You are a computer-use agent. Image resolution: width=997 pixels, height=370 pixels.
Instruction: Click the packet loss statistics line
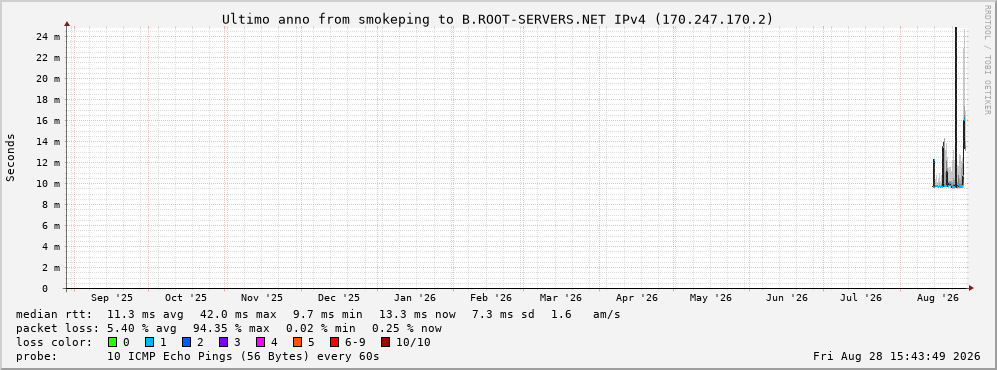click(229, 328)
